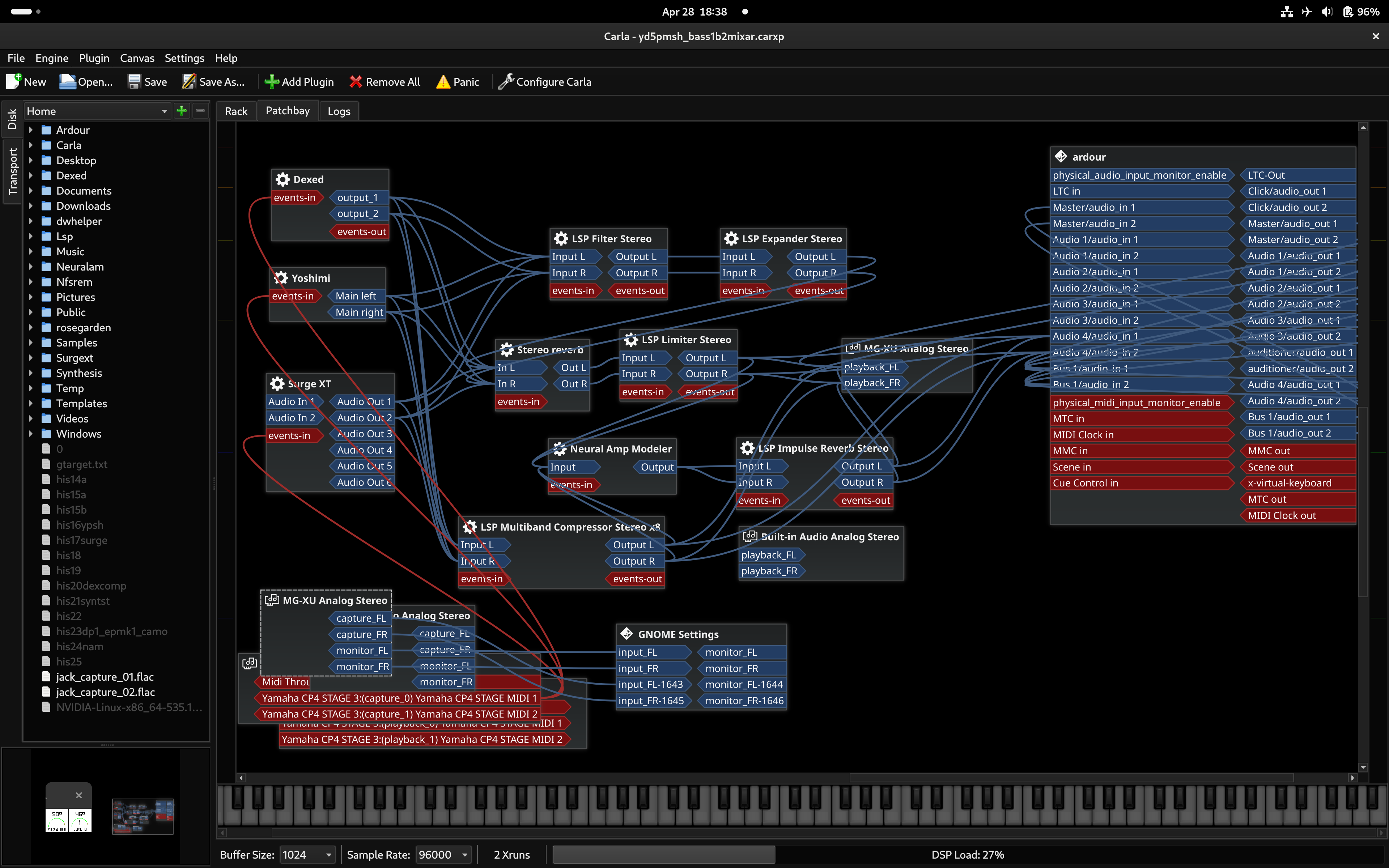Click the Save disk icon

134,81
